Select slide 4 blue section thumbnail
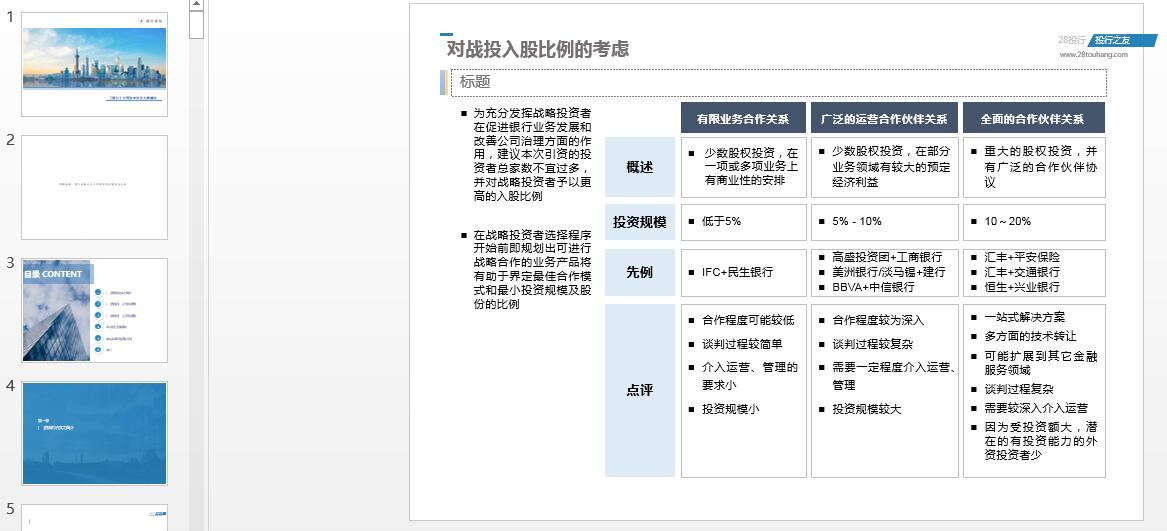The width and height of the screenshot is (1167, 531). [x=95, y=433]
